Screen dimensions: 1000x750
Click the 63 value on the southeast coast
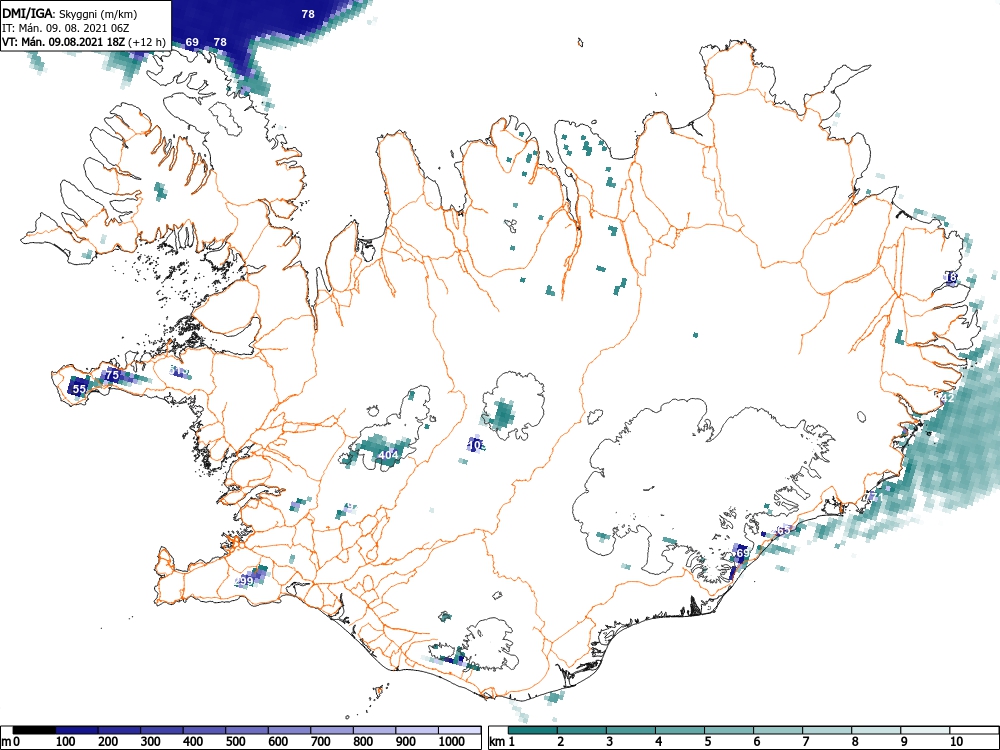[784, 530]
